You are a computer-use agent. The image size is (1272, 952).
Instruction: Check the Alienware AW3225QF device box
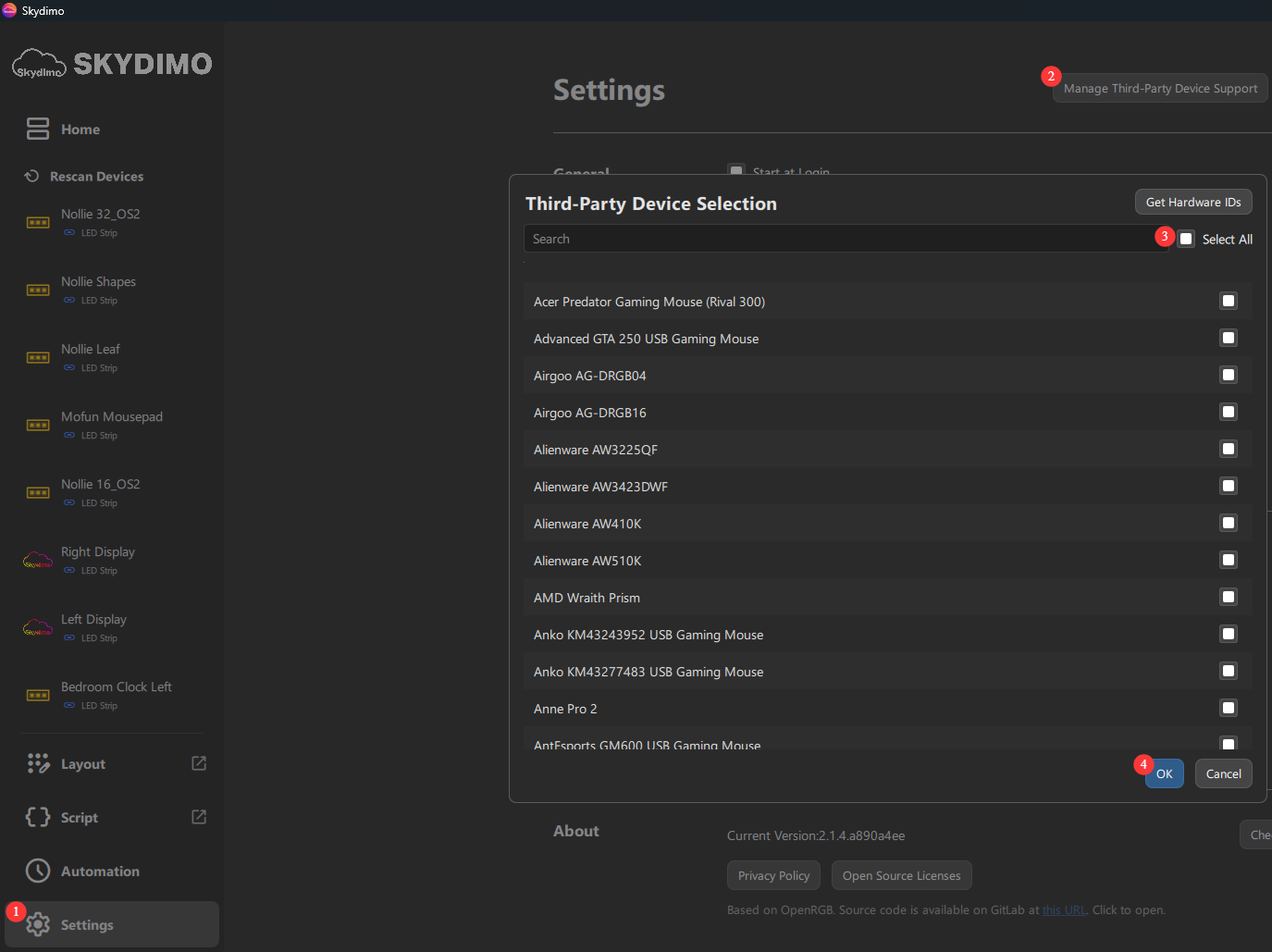1229,449
